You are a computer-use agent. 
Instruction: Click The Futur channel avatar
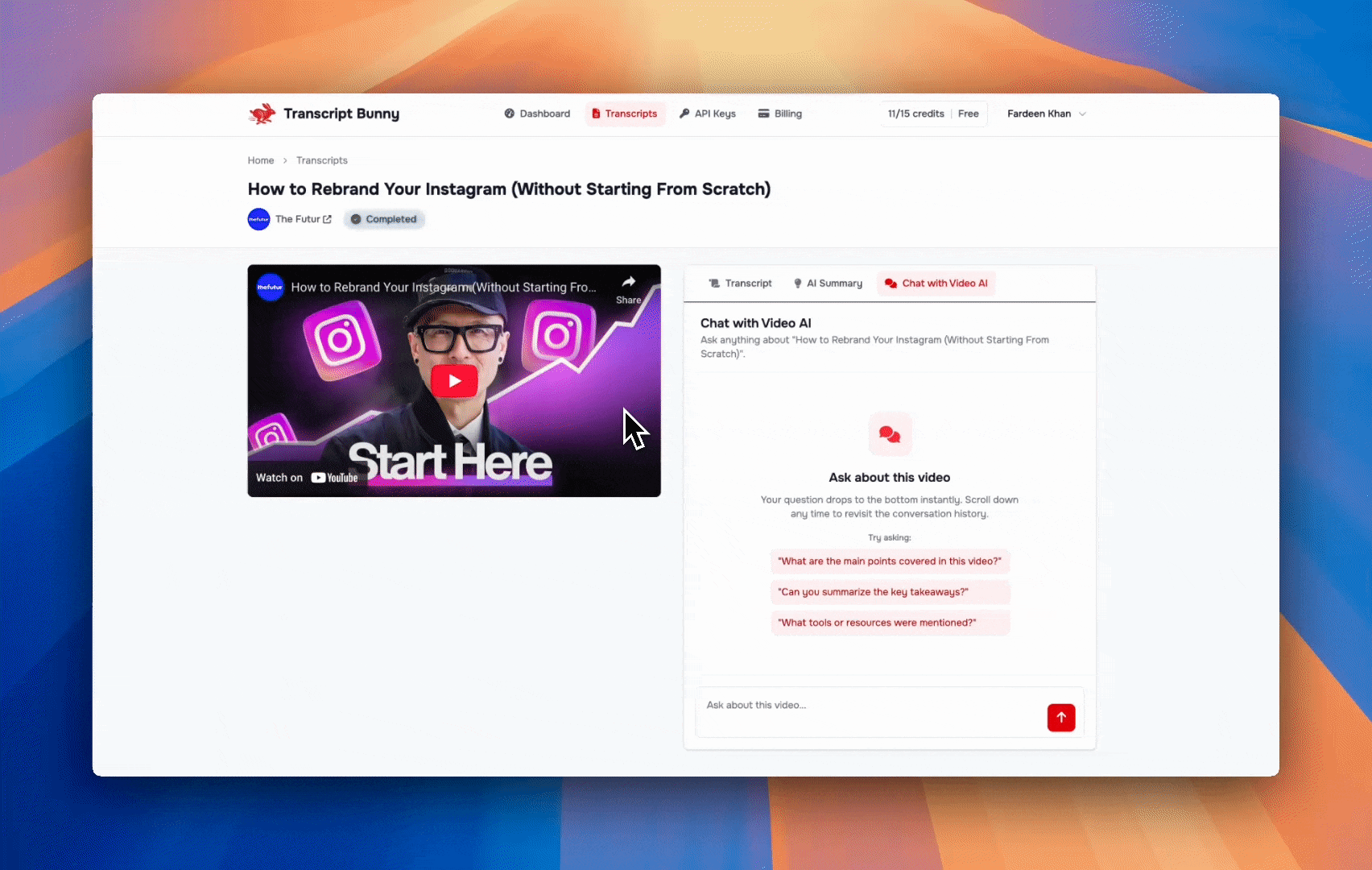[258, 218]
